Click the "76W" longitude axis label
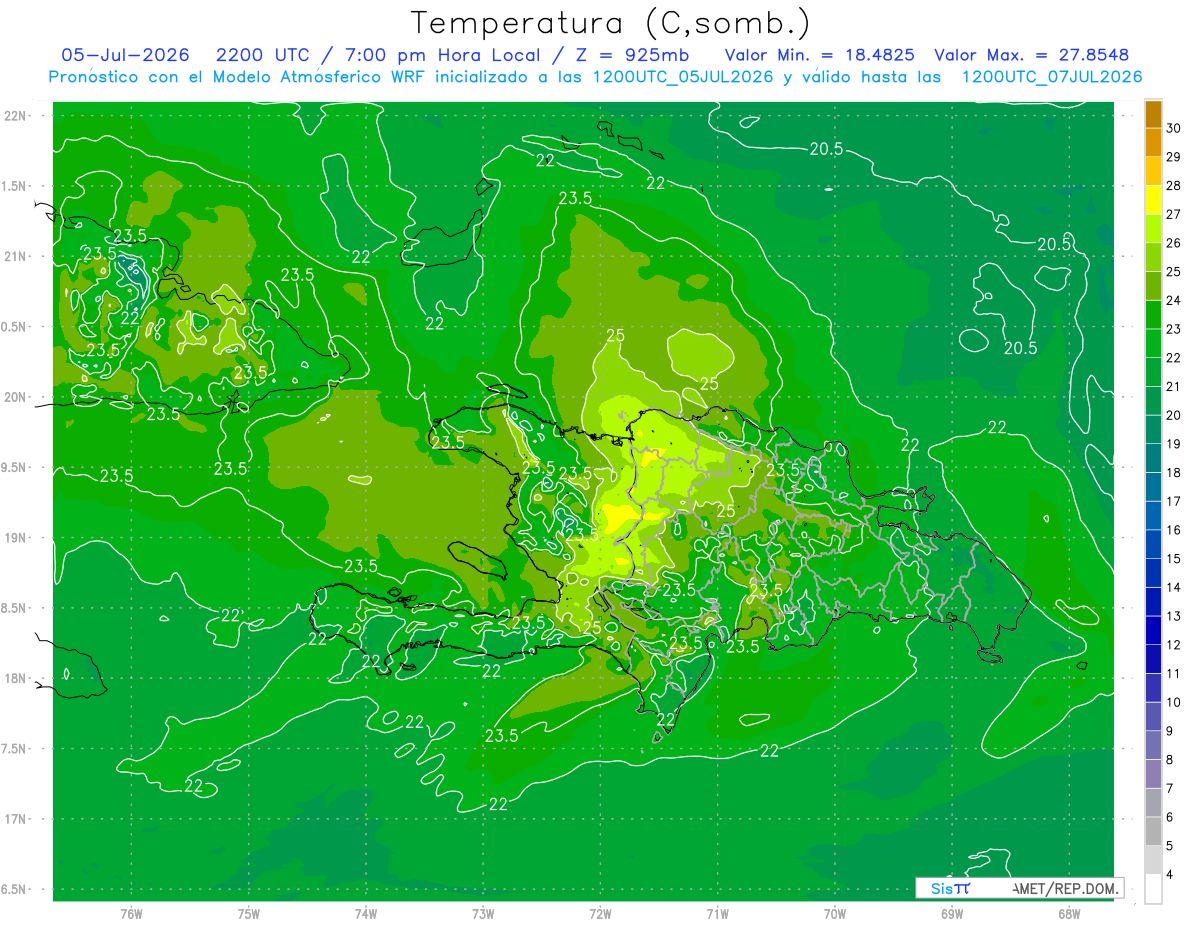The width and height of the screenshot is (1200, 927). pos(131,913)
